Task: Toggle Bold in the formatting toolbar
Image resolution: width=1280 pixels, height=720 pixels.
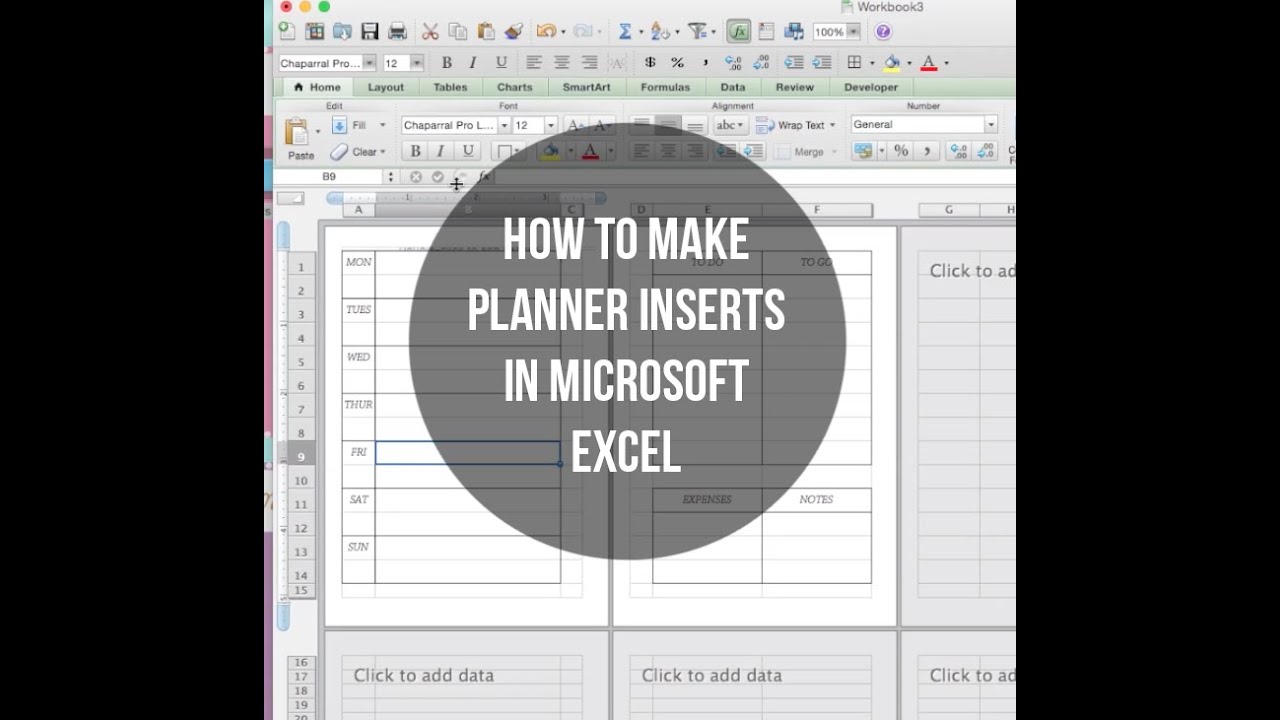Action: [447, 63]
